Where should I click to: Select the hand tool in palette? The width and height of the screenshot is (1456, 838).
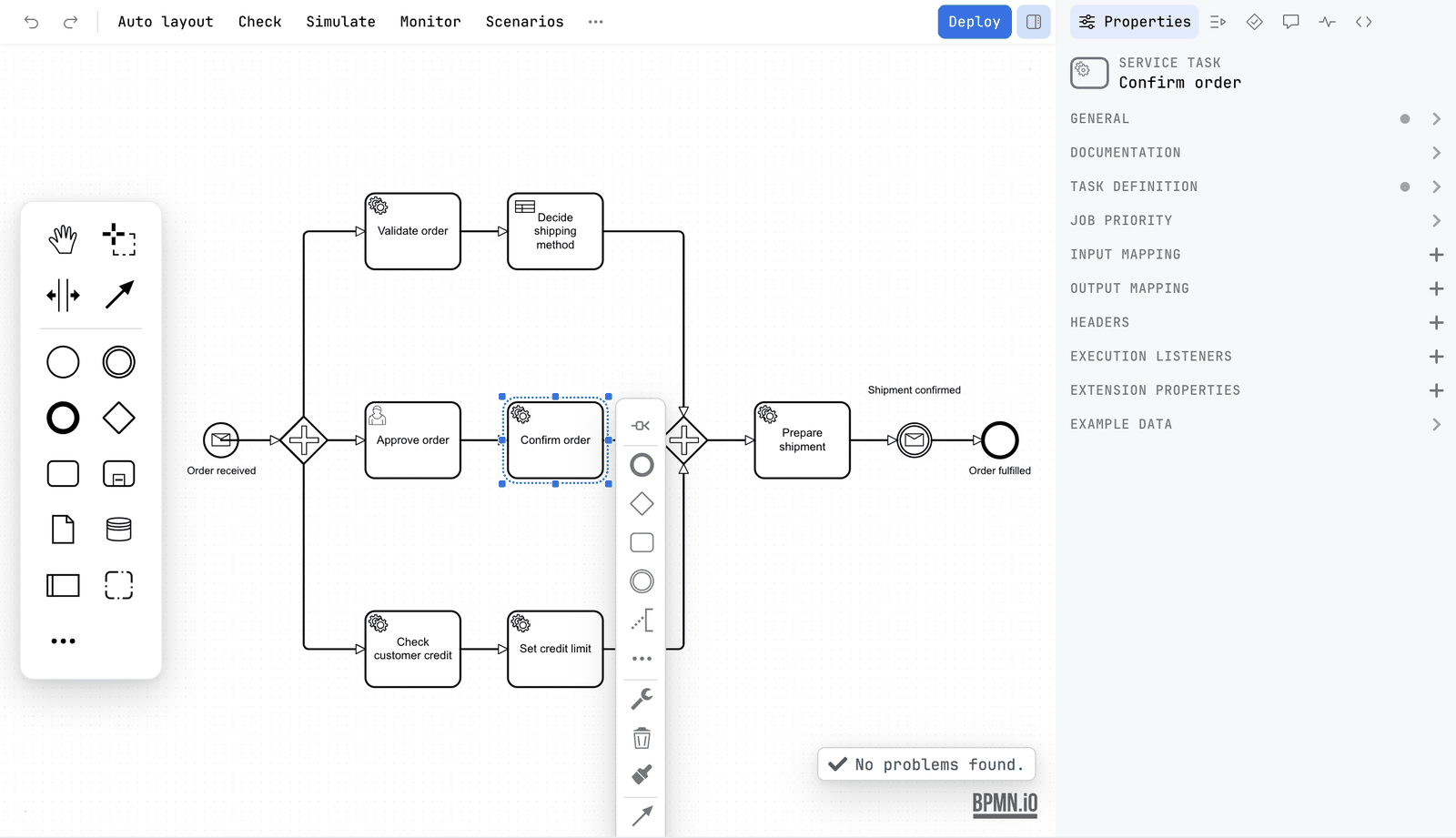tap(63, 240)
